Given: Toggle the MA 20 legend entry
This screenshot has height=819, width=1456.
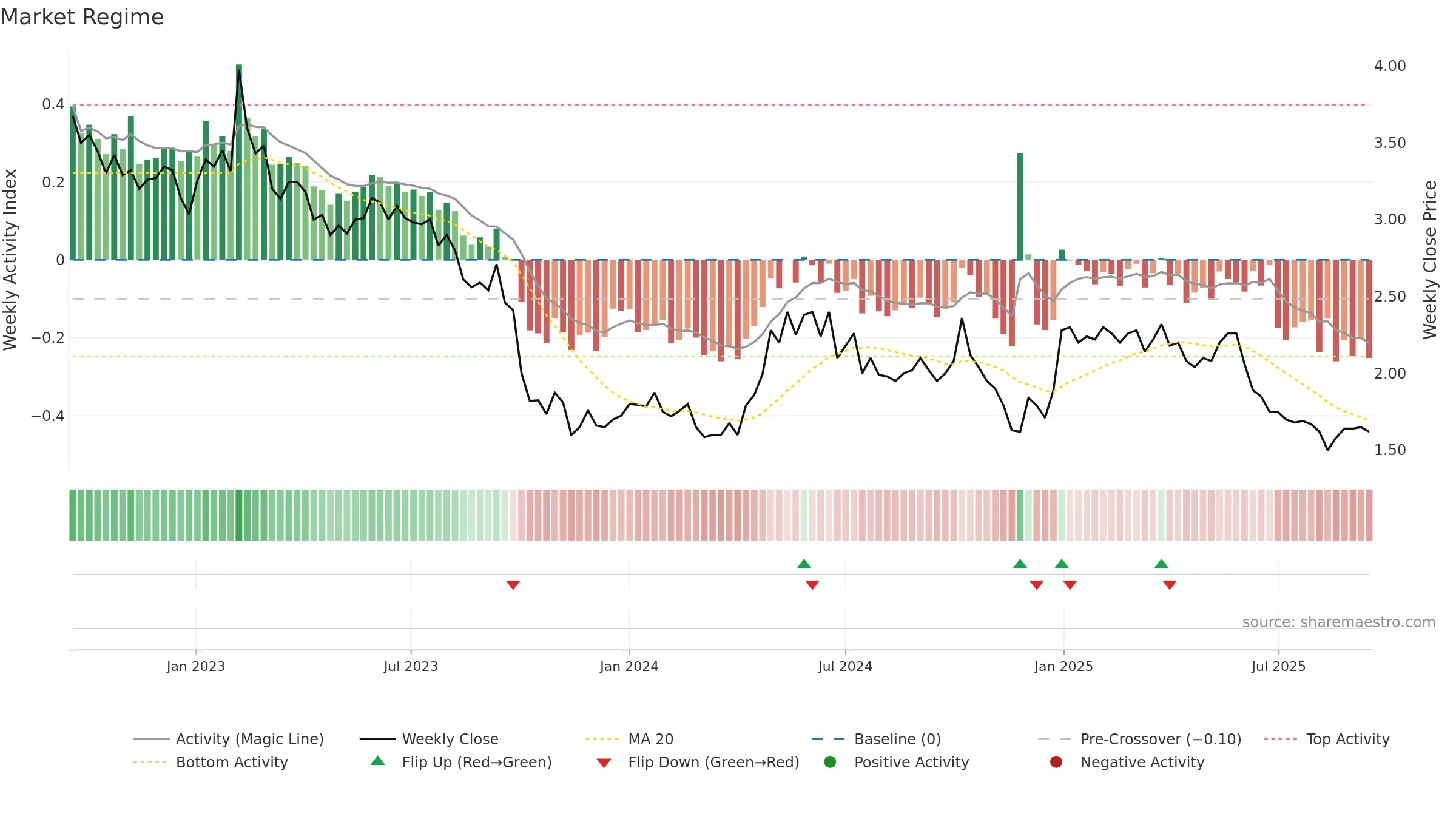Looking at the screenshot, I should [629, 739].
